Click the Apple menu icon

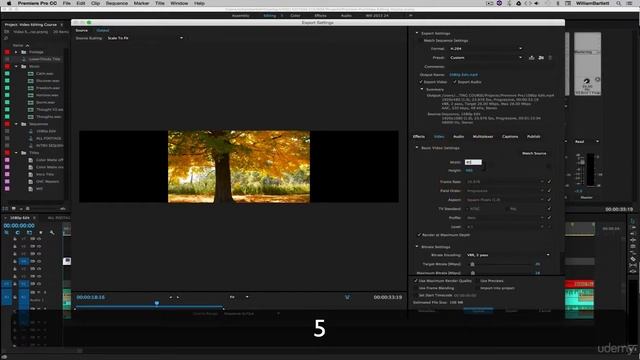pyautogui.click(x=9, y=3)
